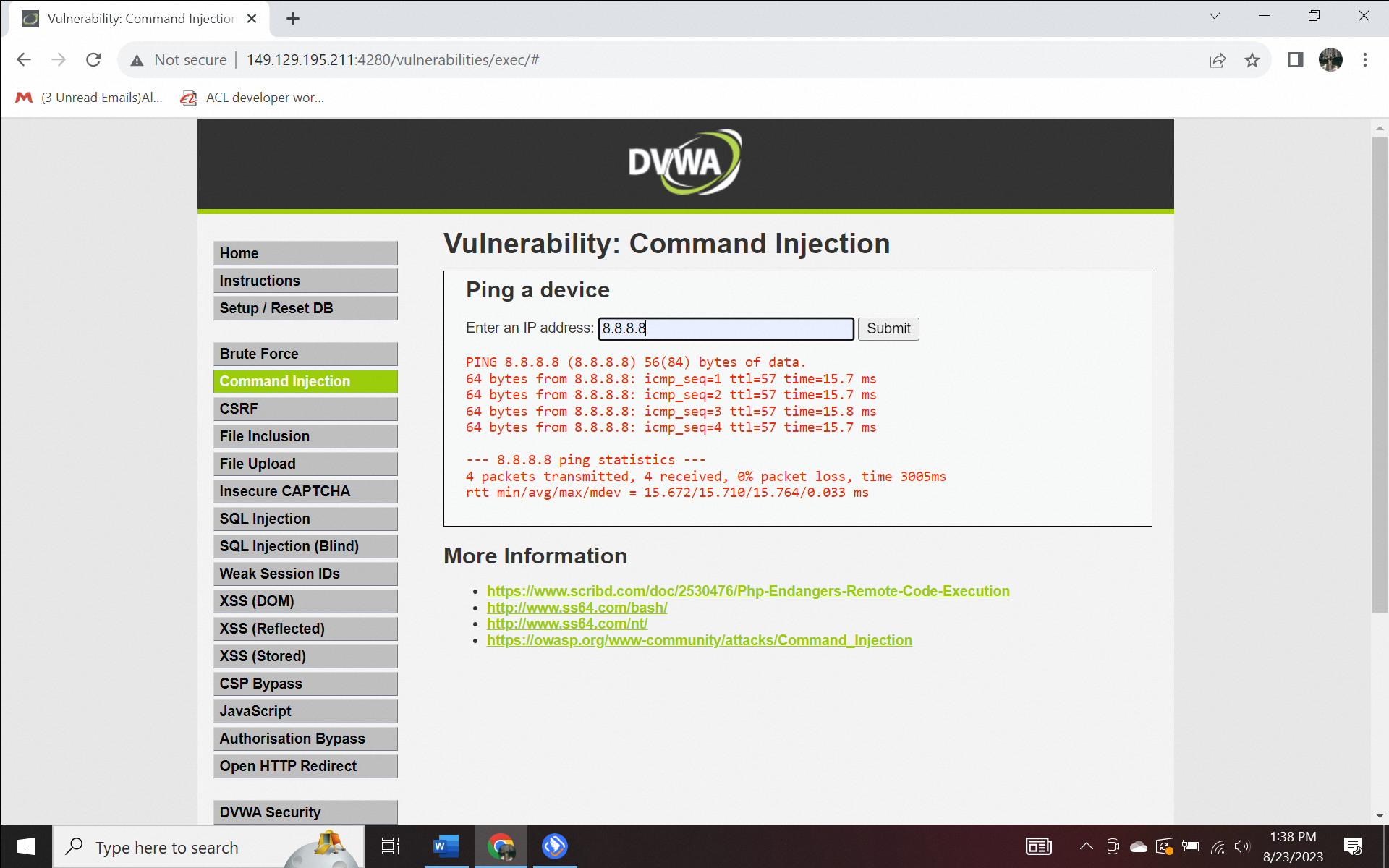Open the Wi-Fi network tray icon

pyautogui.click(x=1218, y=846)
